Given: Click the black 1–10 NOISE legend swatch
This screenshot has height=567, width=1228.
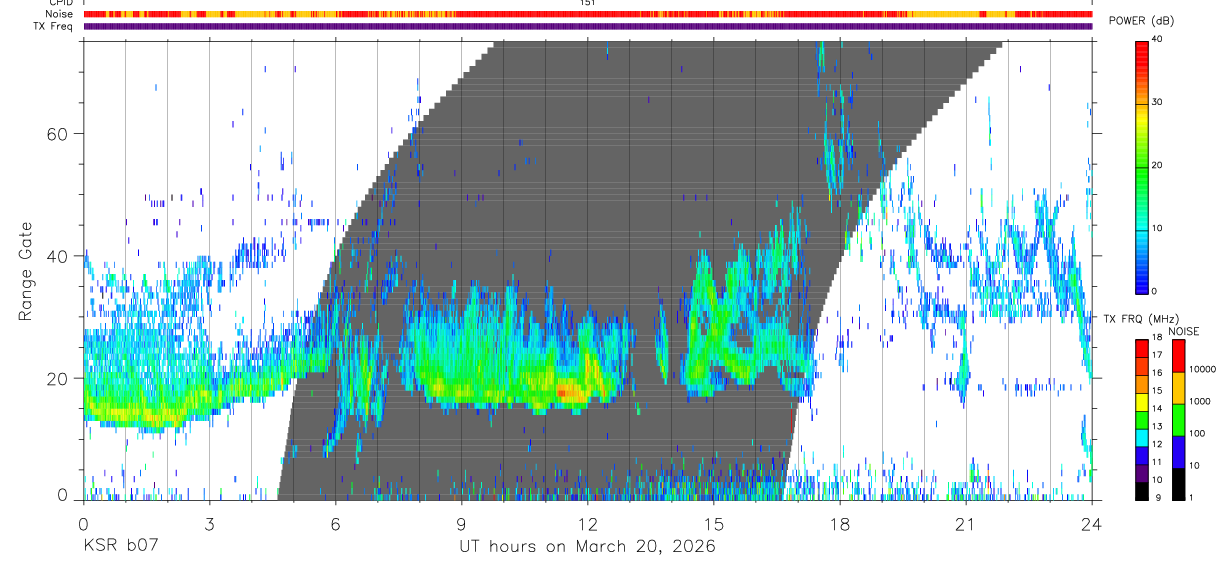Looking at the screenshot, I should pos(1178,485).
